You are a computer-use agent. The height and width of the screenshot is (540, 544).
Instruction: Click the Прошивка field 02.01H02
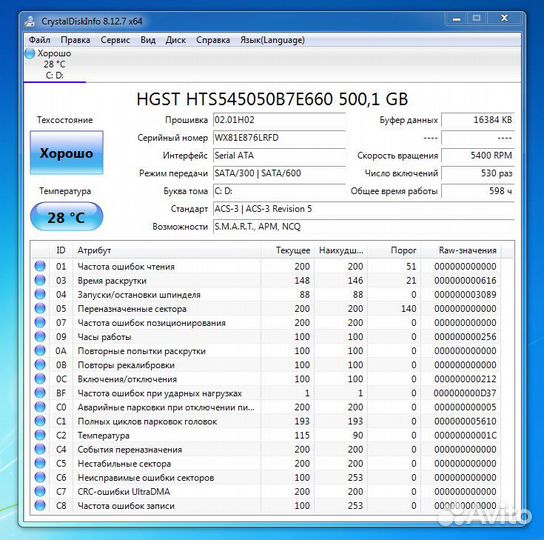pyautogui.click(x=279, y=120)
